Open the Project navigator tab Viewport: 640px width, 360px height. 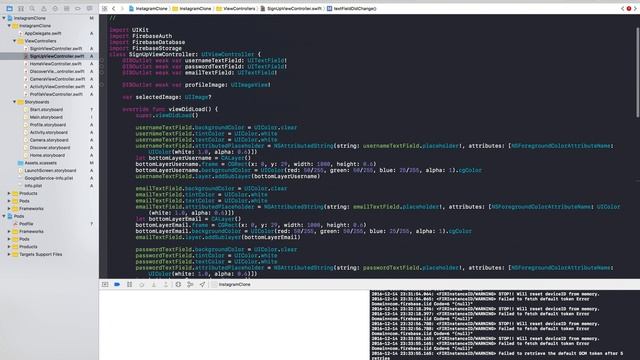[9, 8]
